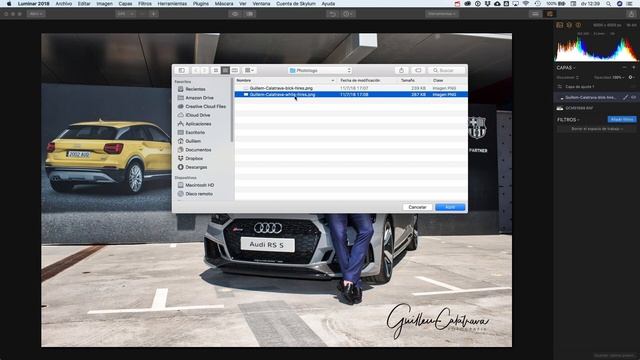The width and height of the screenshot is (640, 360).
Task: Open the Plugins menu
Action: [x=200, y=4]
